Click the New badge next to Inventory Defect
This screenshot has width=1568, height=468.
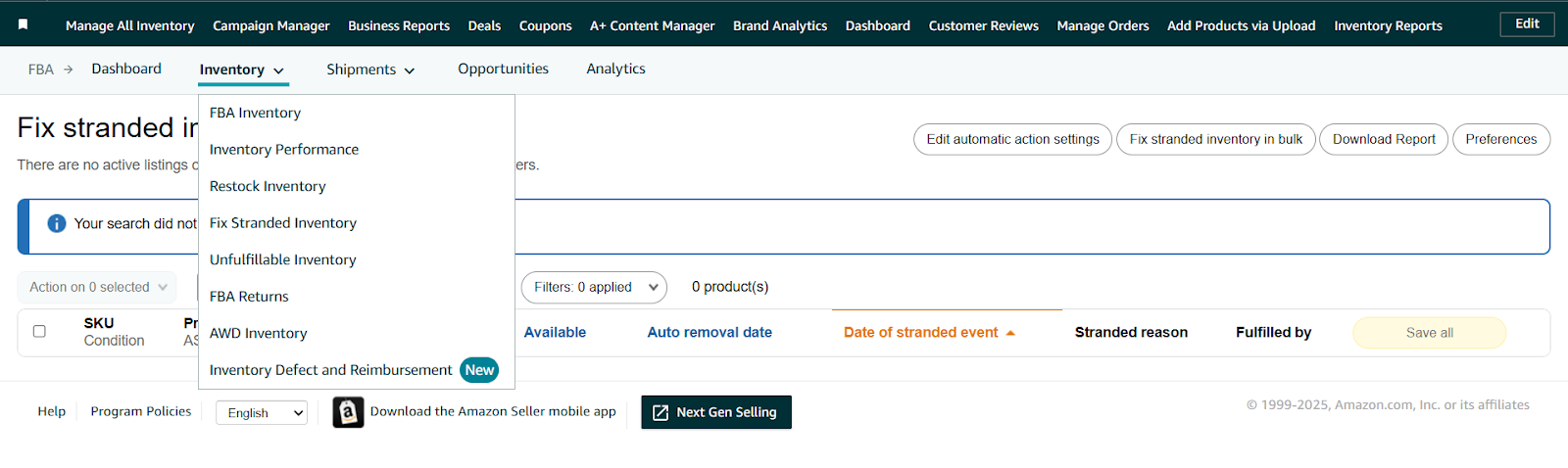(x=479, y=370)
